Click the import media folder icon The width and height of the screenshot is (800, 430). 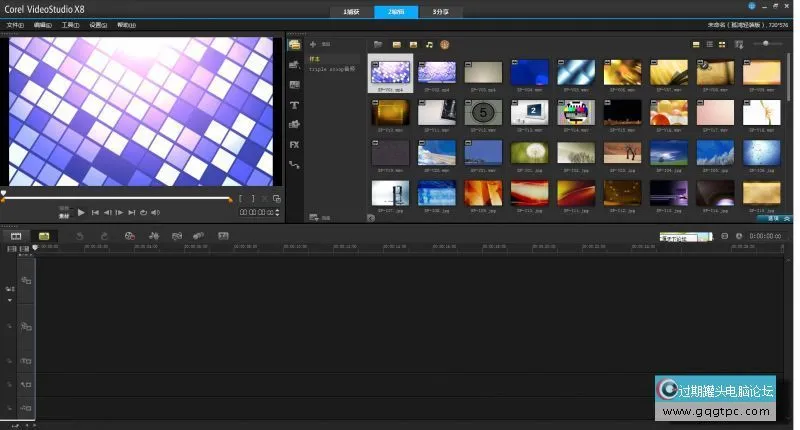pyautogui.click(x=378, y=45)
